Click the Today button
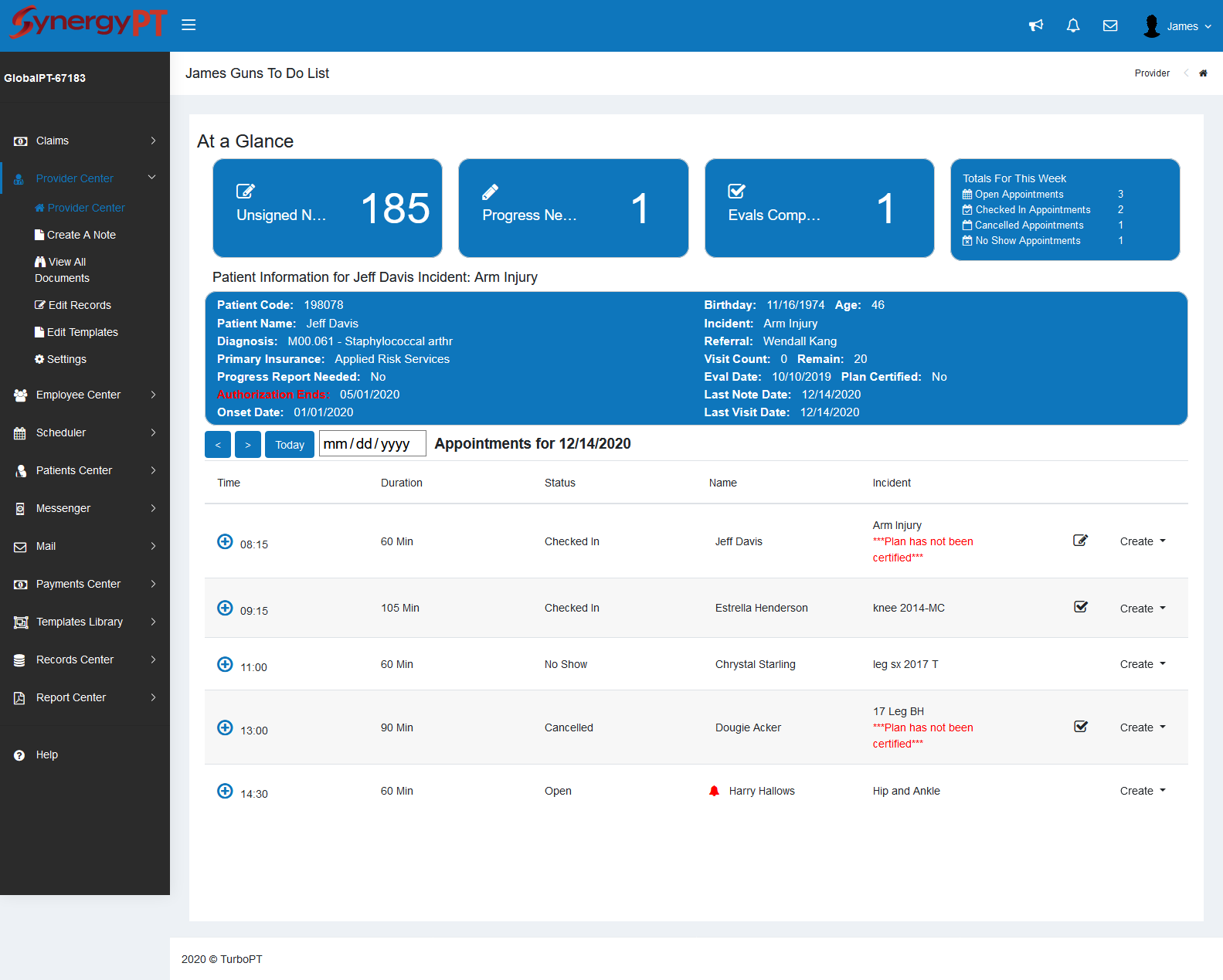Screen dimensions: 1223x980 tap(290, 445)
